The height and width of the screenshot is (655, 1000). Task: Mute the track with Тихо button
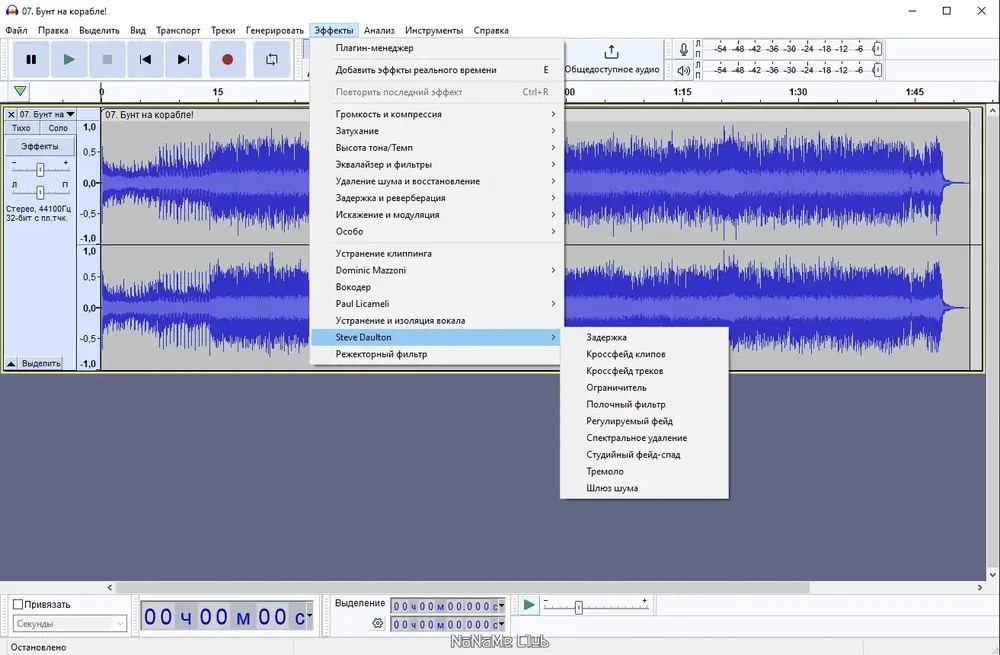pyautogui.click(x=21, y=128)
